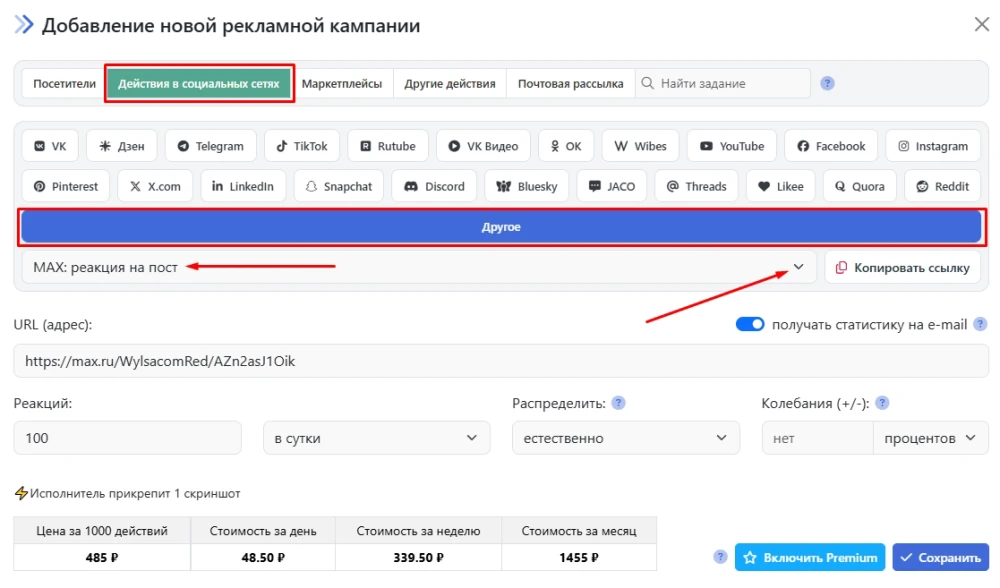1000x588 pixels.
Task: Click the Сохранить button
Action: [940, 557]
